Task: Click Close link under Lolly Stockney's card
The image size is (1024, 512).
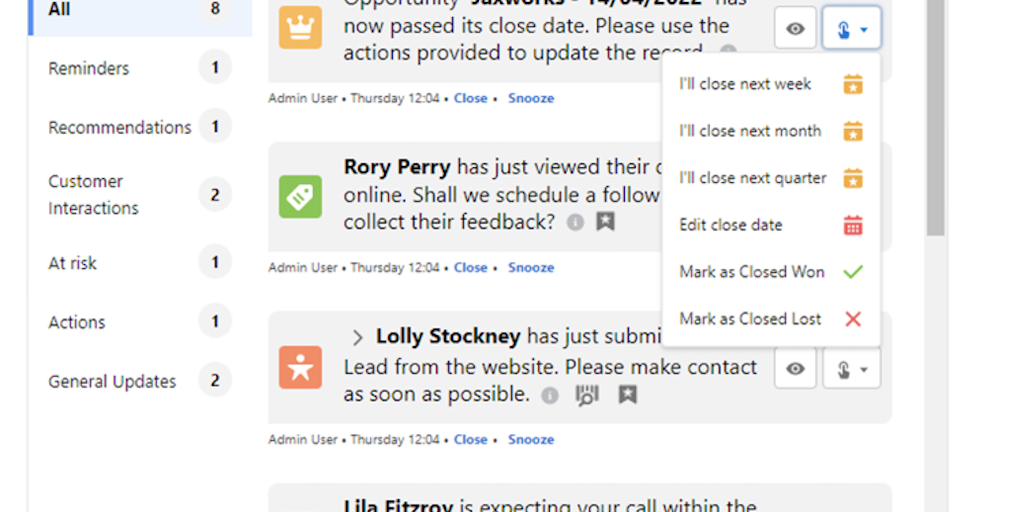Action: click(x=470, y=439)
